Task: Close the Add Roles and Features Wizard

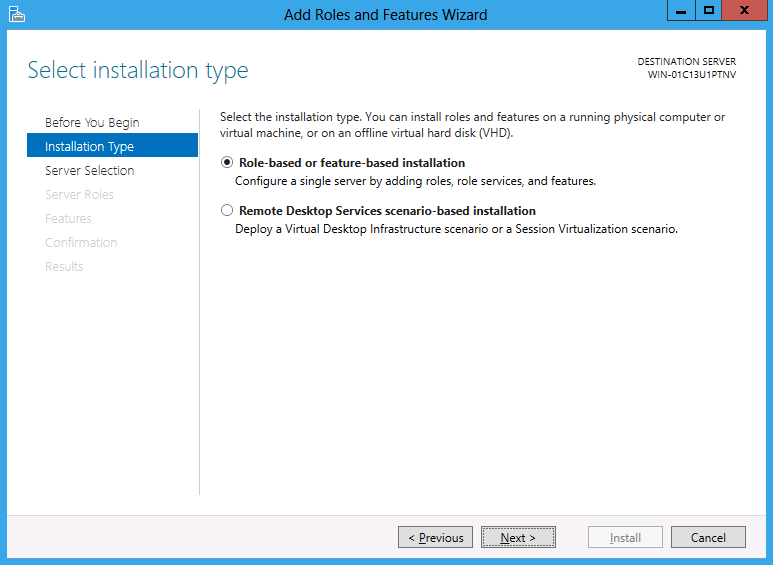Action: 744,10
